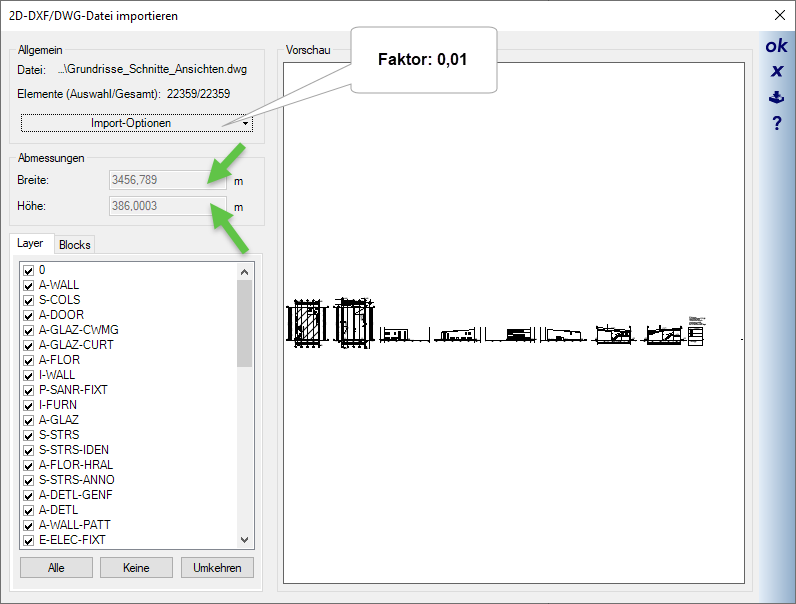796x604 pixels.
Task: Toggle the E-ELEC-FIXT layer checkbox
Action: tap(29, 540)
